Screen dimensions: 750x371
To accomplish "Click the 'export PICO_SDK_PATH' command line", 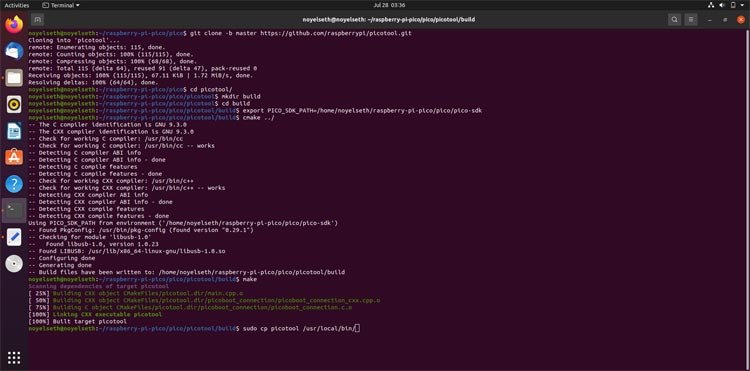I will [x=255, y=110].
